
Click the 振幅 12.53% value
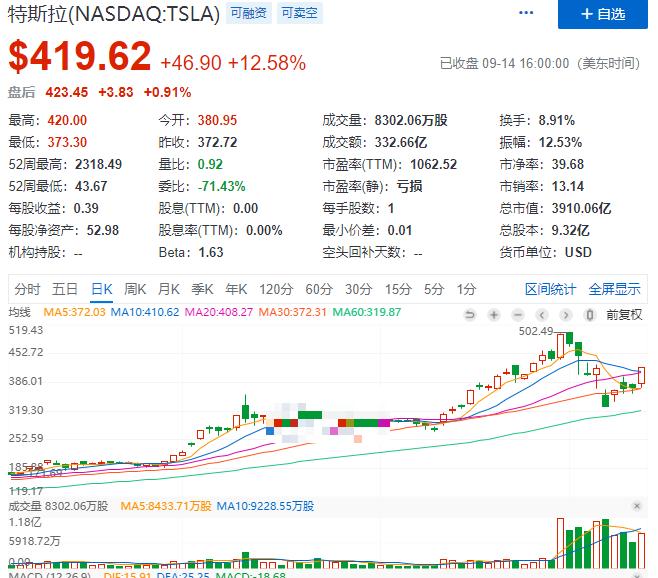click(x=560, y=142)
